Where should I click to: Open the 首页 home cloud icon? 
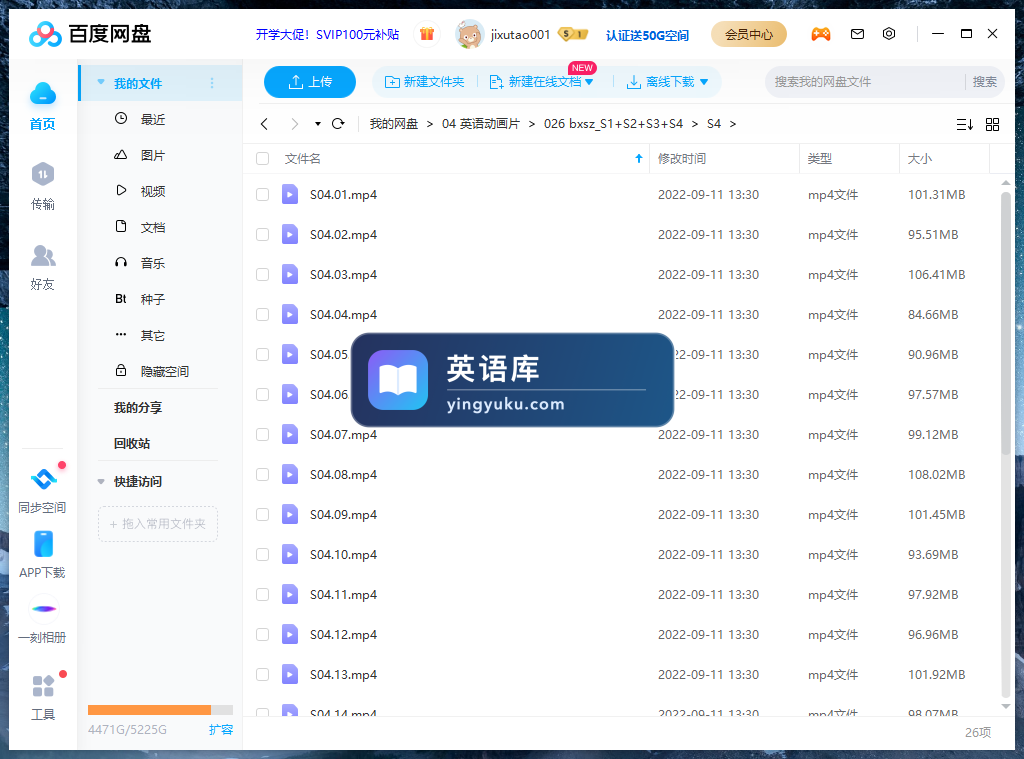[42, 94]
